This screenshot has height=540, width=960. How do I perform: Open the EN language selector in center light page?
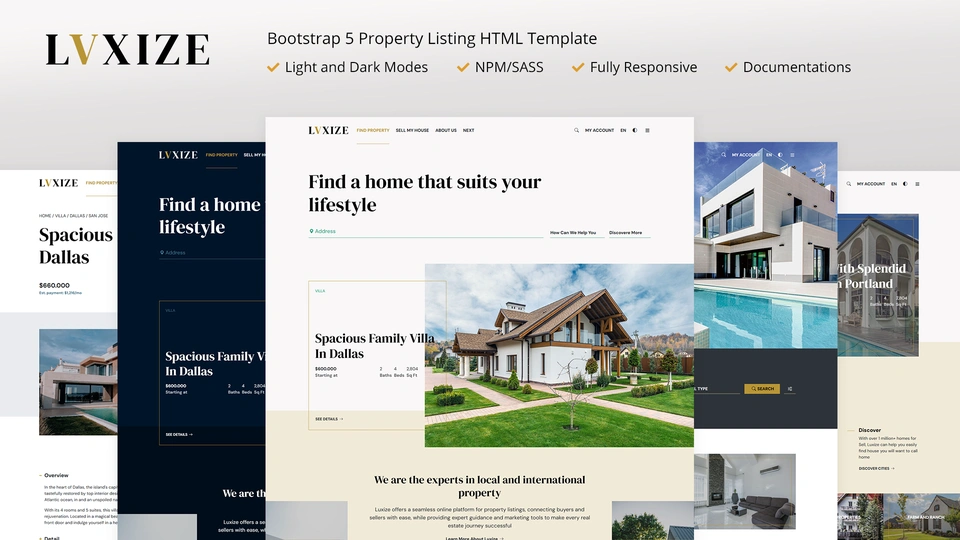623,130
